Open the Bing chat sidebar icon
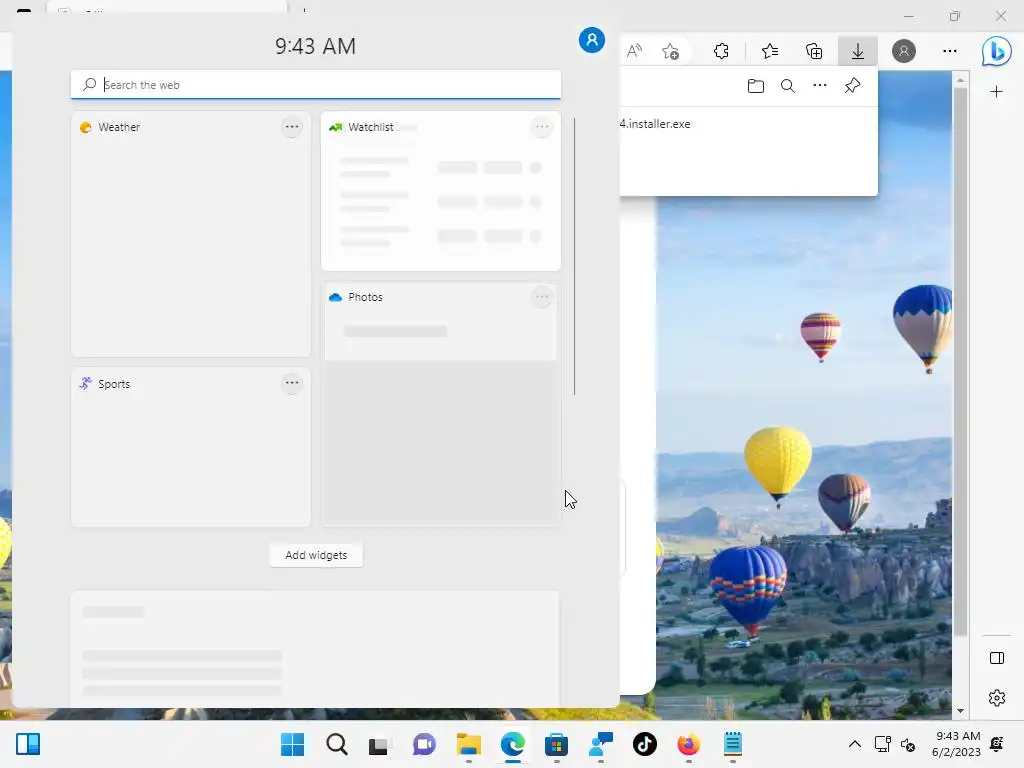Viewport: 1024px width, 768px height. click(x=997, y=51)
